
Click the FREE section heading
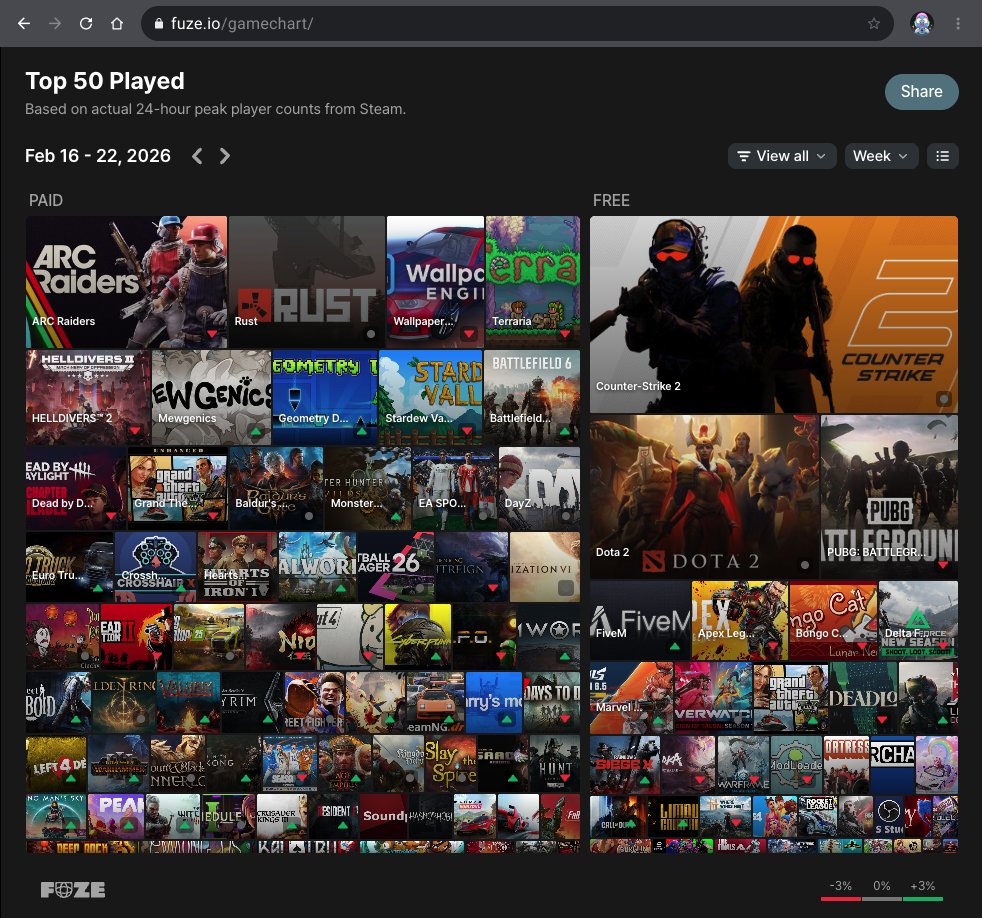pos(611,200)
